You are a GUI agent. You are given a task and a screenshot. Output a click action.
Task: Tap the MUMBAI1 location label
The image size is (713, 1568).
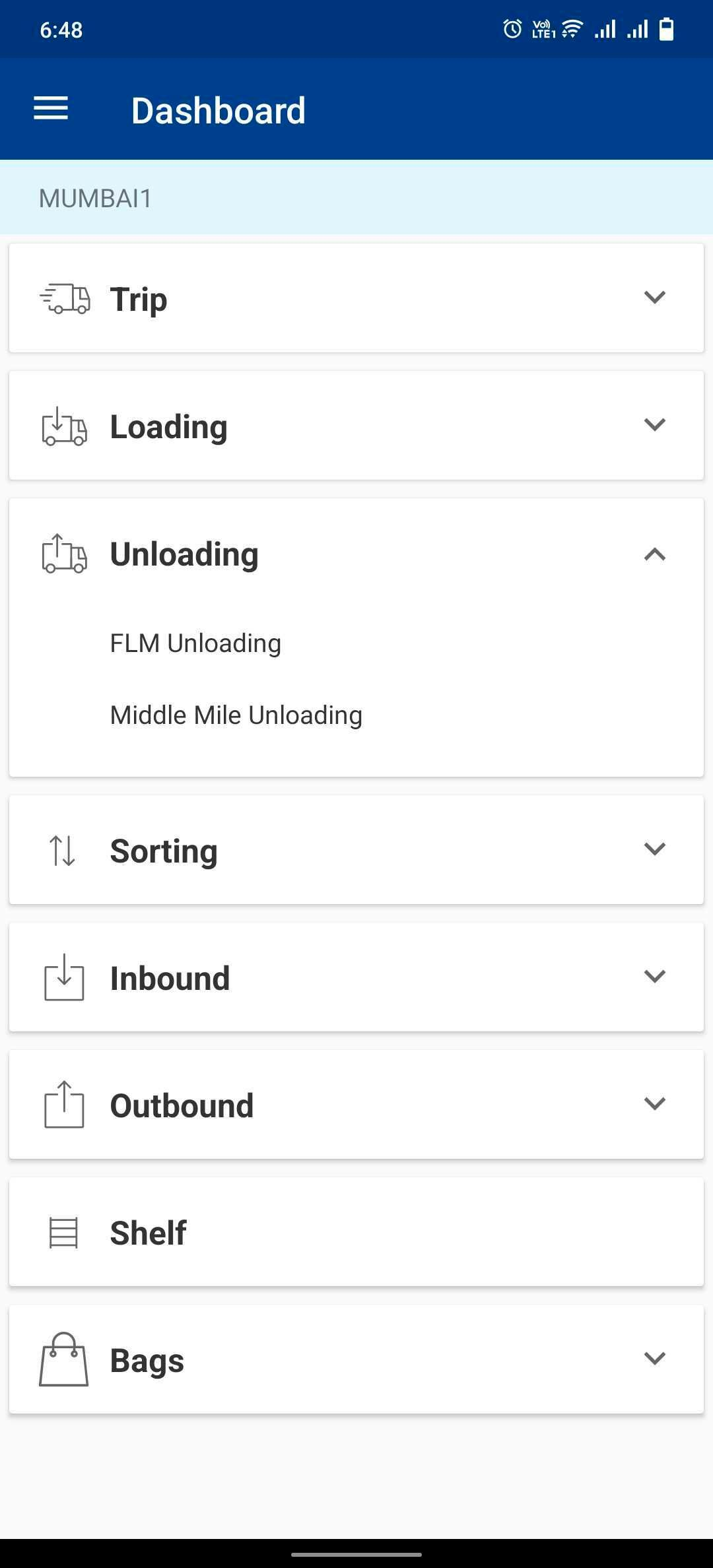[96, 198]
